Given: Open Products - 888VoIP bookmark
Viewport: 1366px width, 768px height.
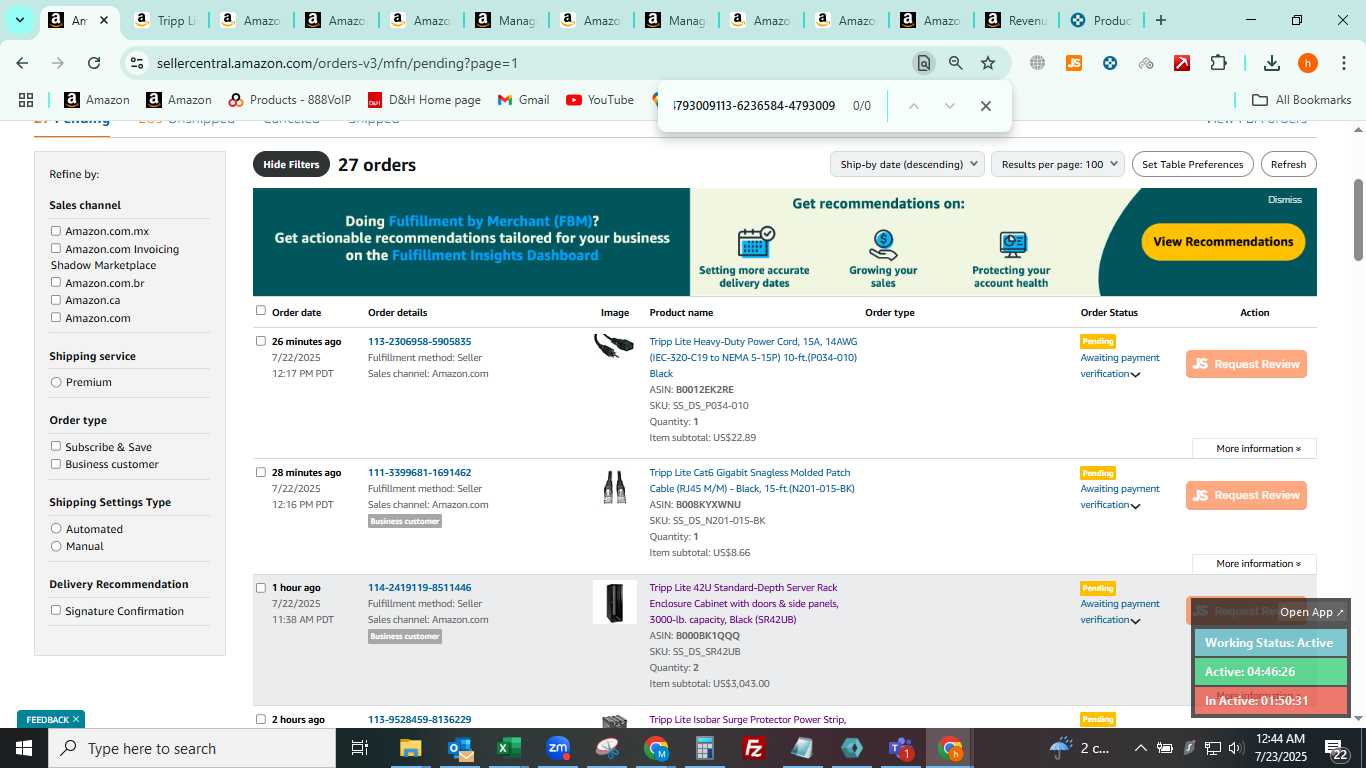Looking at the screenshot, I should 290,100.
